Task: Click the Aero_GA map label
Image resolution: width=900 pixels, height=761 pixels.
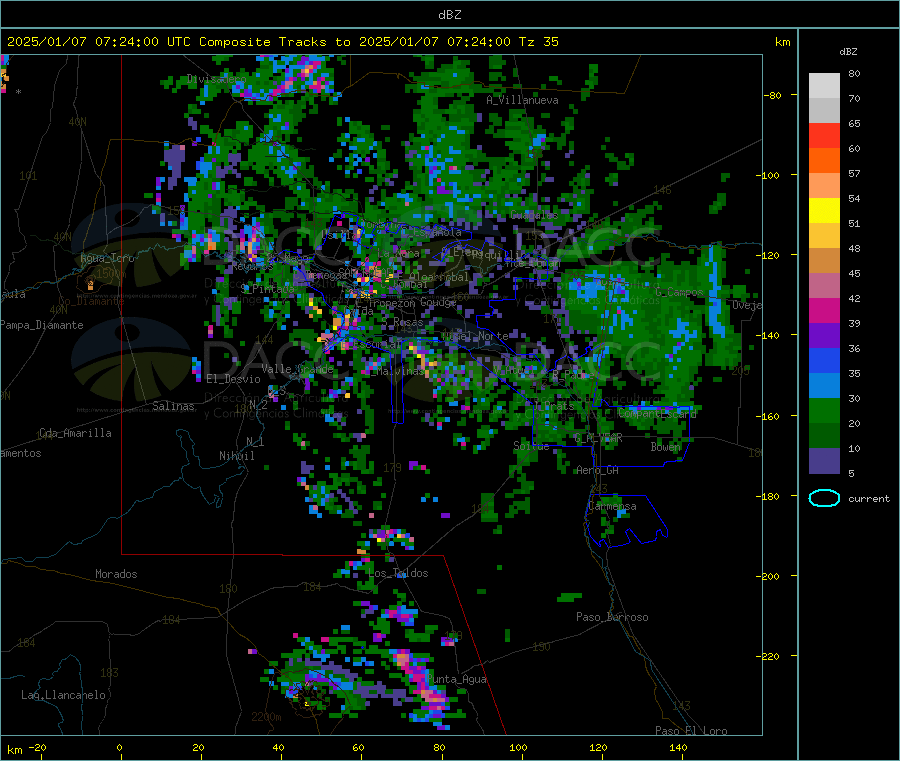Action: pyautogui.click(x=598, y=471)
